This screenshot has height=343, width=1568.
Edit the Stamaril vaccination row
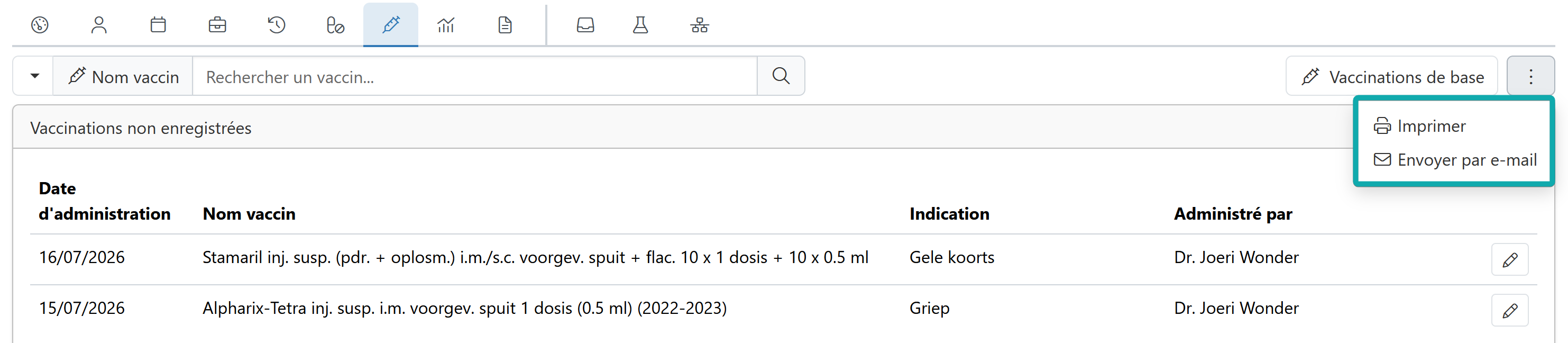point(1510,260)
